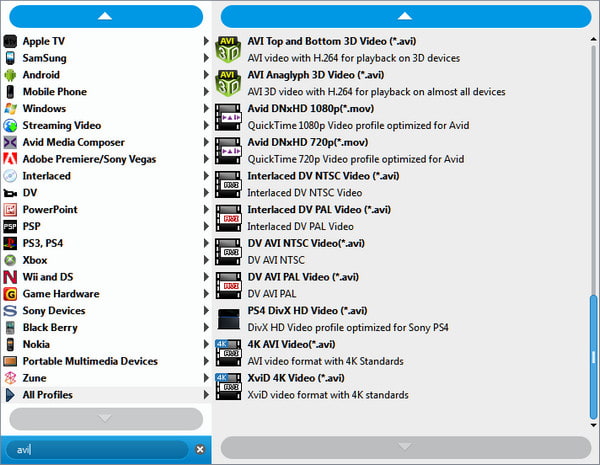The width and height of the screenshot is (600, 465).
Task: Click the Windows category label
Action: click(44, 109)
